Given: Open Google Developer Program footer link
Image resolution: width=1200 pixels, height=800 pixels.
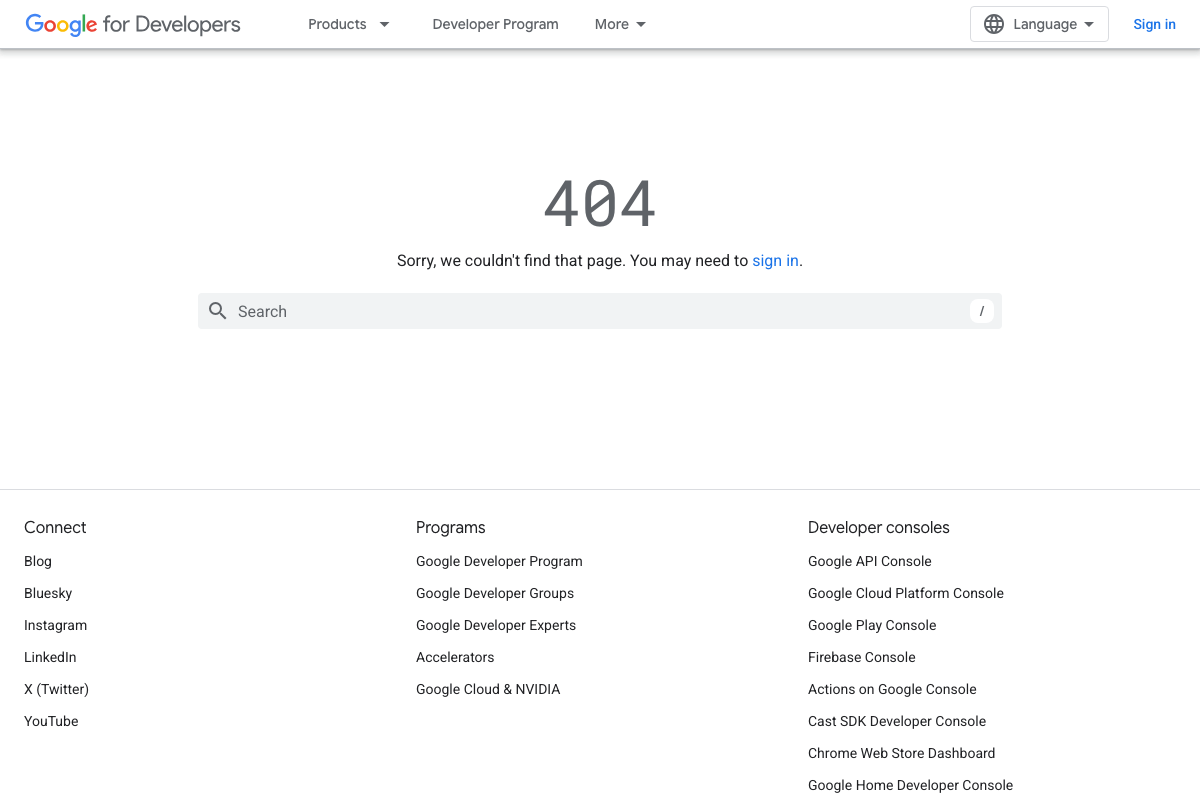Looking at the screenshot, I should click(499, 561).
